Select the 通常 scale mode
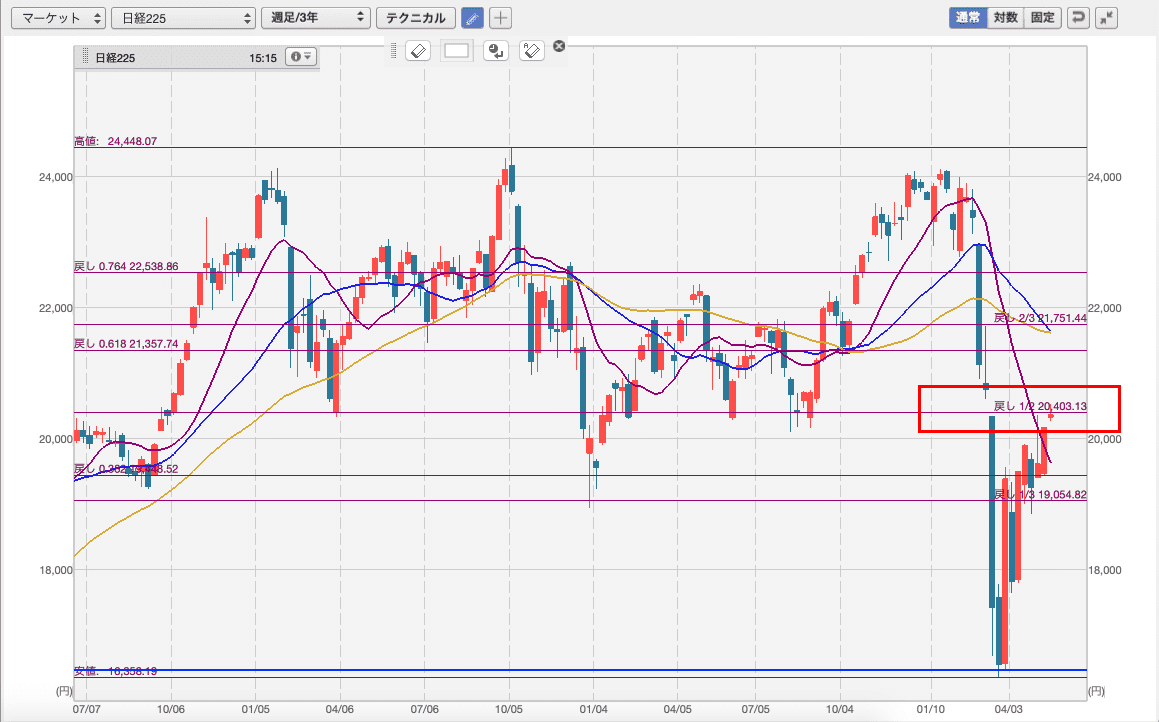The image size is (1159, 722). click(968, 18)
